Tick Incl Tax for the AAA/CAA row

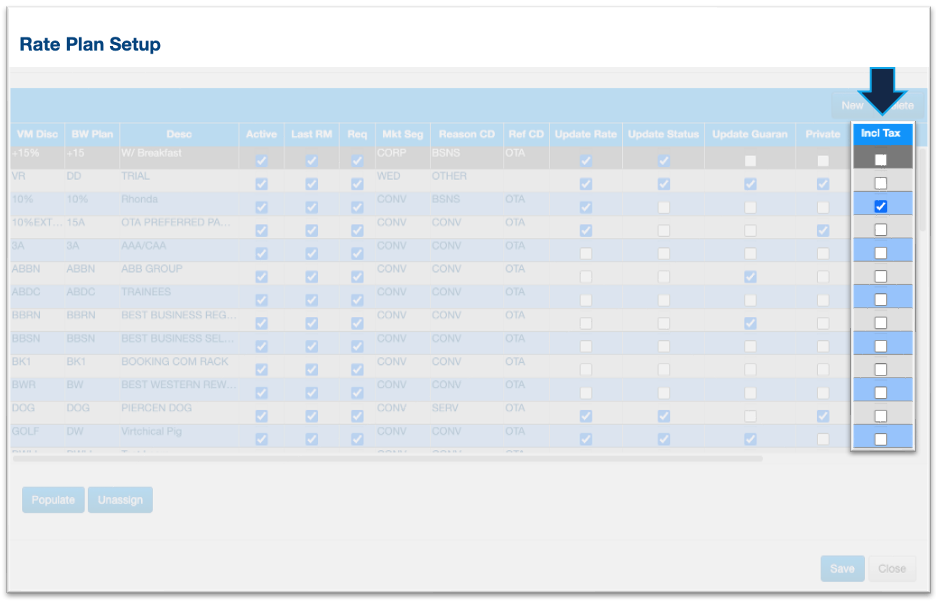880,253
